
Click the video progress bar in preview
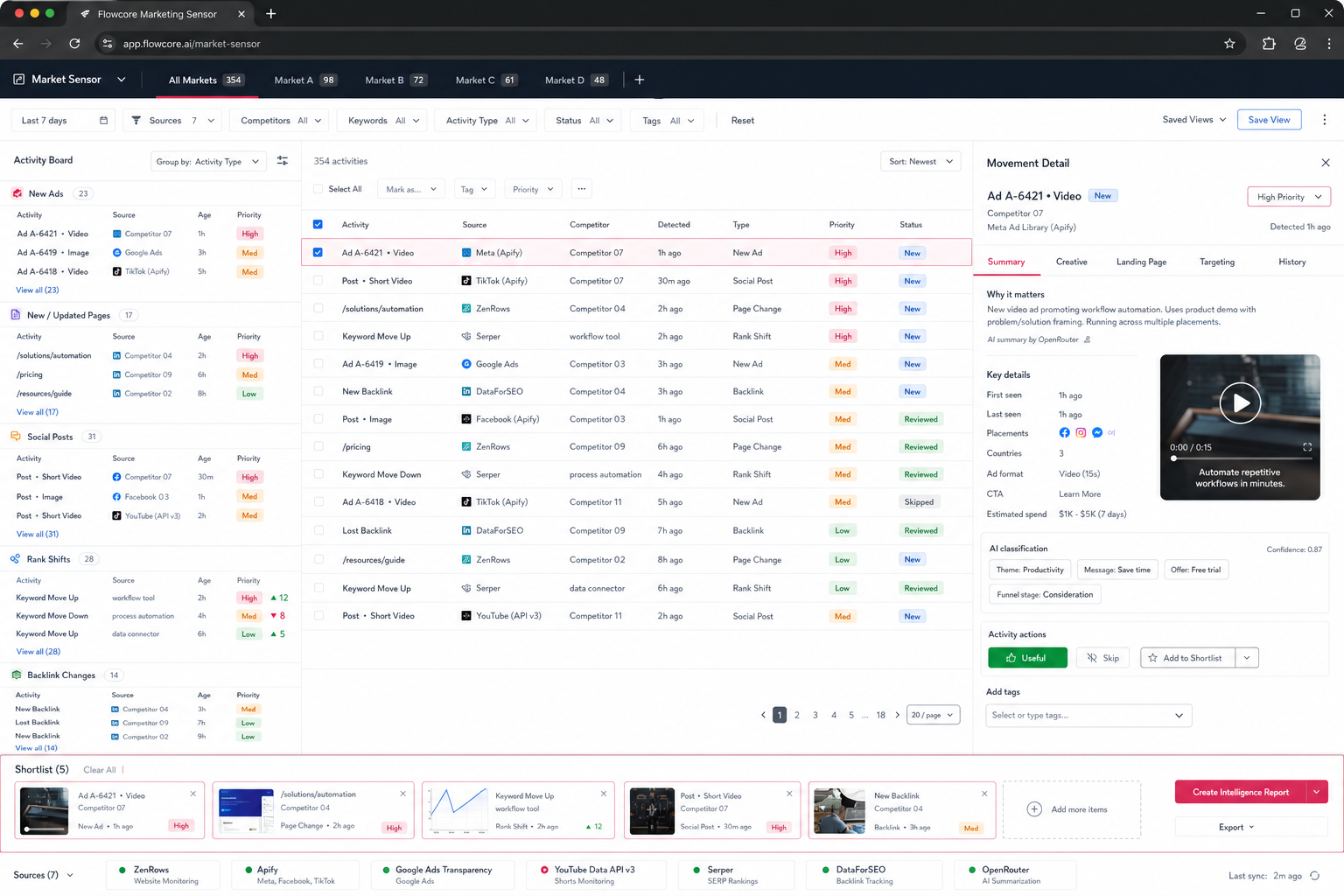tap(1240, 458)
